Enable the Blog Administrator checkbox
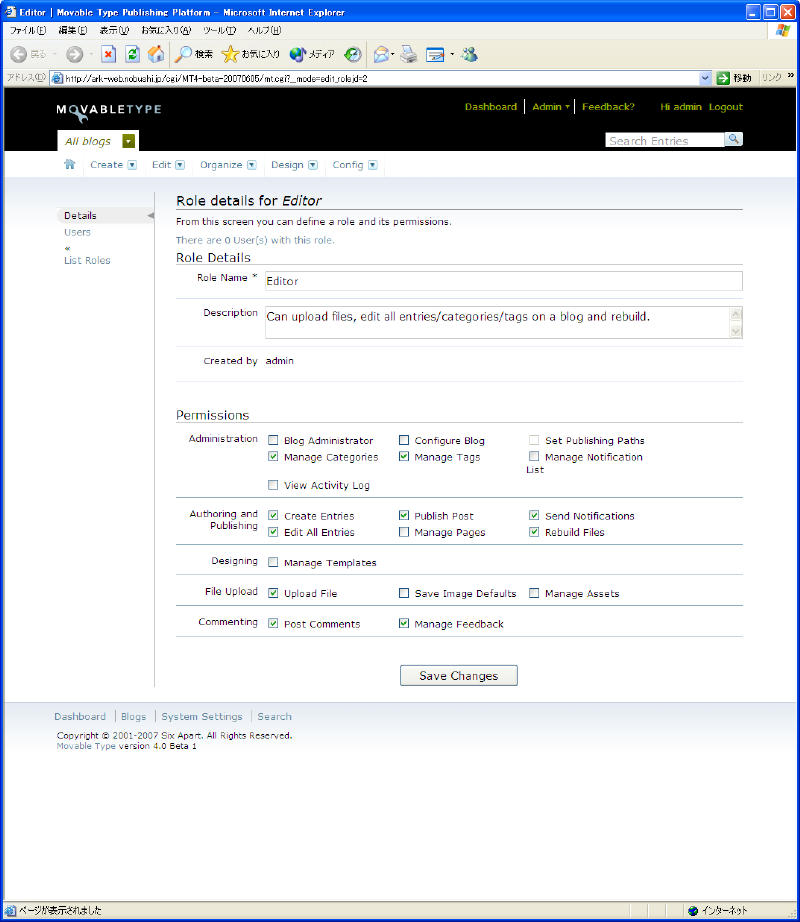The height and width of the screenshot is (922, 800). (x=273, y=440)
